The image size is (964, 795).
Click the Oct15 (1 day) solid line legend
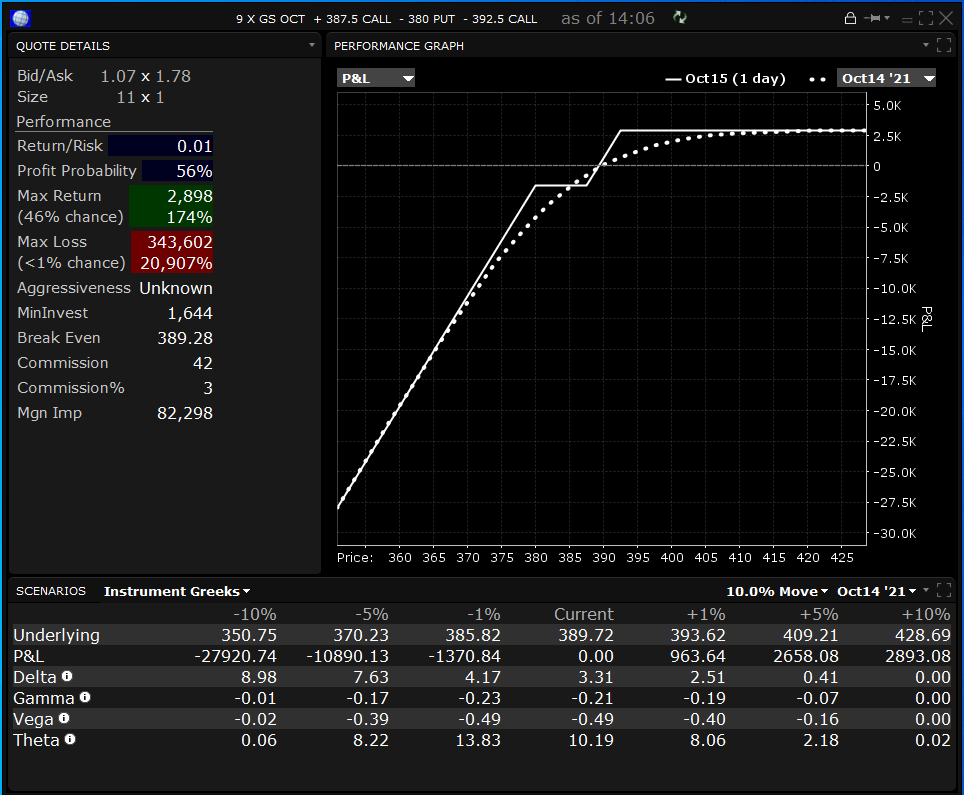pyautogui.click(x=725, y=79)
